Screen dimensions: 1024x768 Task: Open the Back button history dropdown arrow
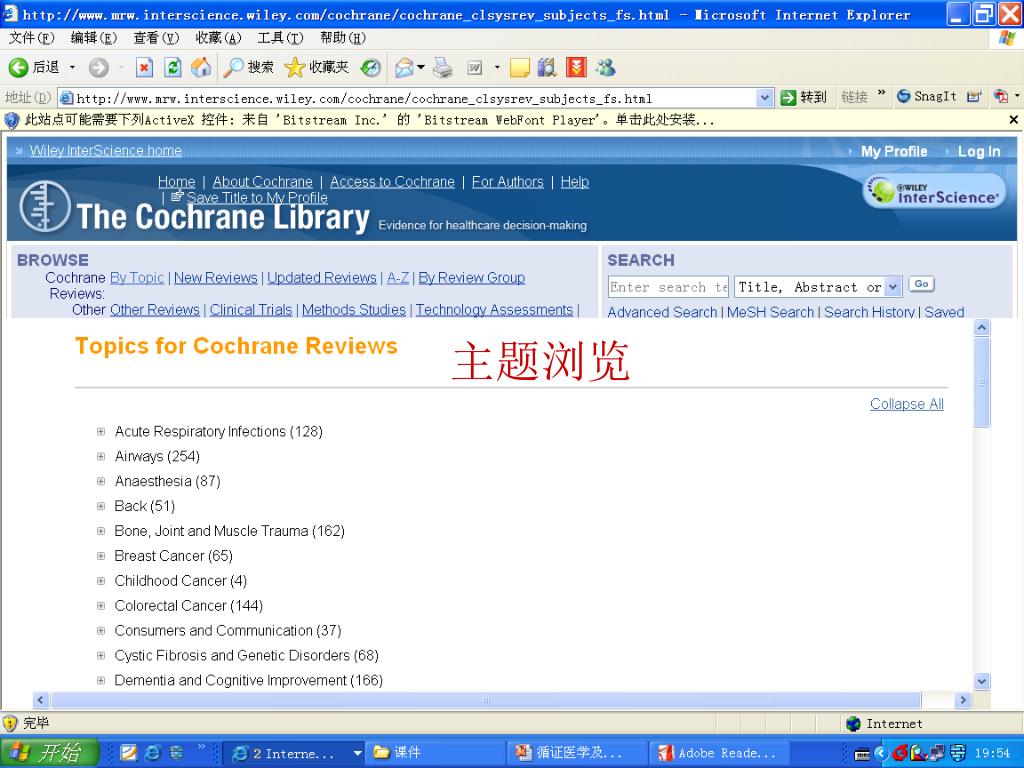[72, 67]
